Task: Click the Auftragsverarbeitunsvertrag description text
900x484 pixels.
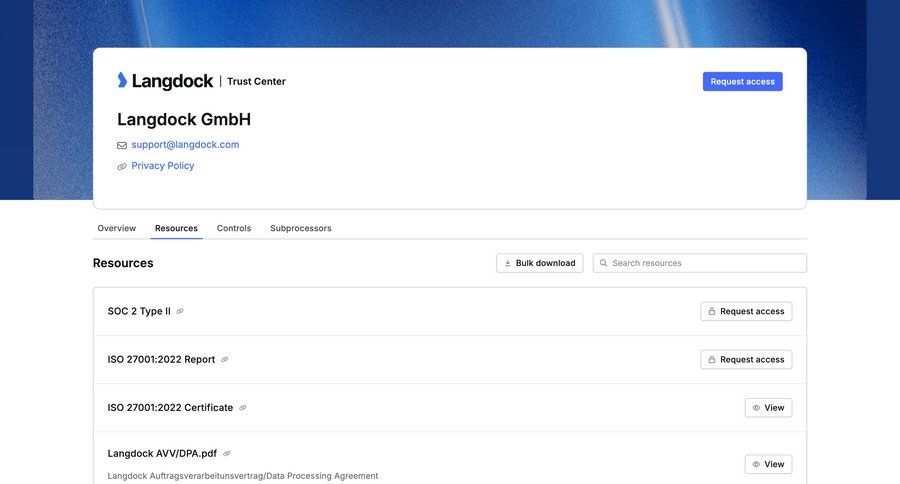Action: (243, 476)
